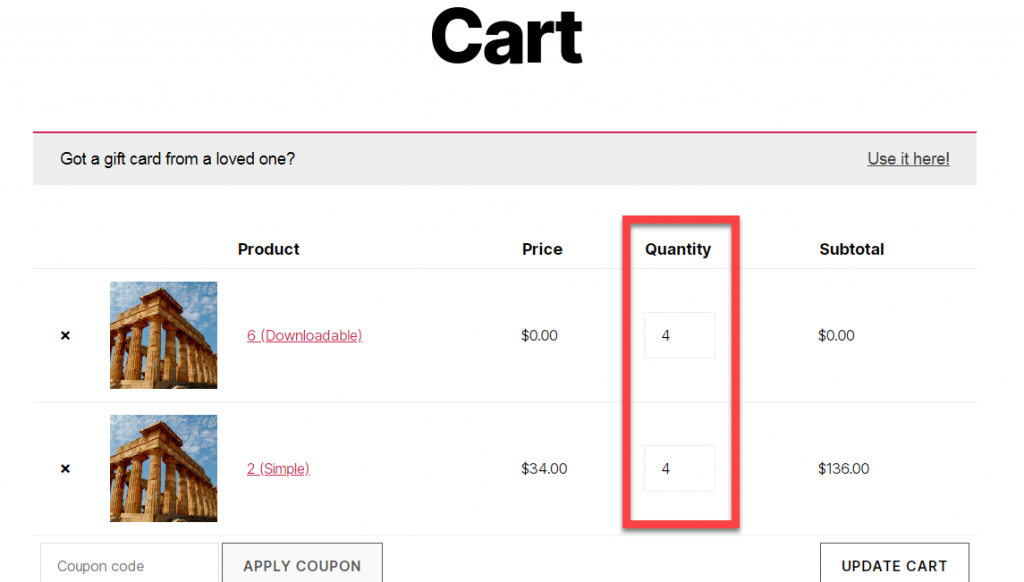Open the 6 (Downloadable) product link
The height and width of the screenshot is (582, 1024).
coord(304,336)
